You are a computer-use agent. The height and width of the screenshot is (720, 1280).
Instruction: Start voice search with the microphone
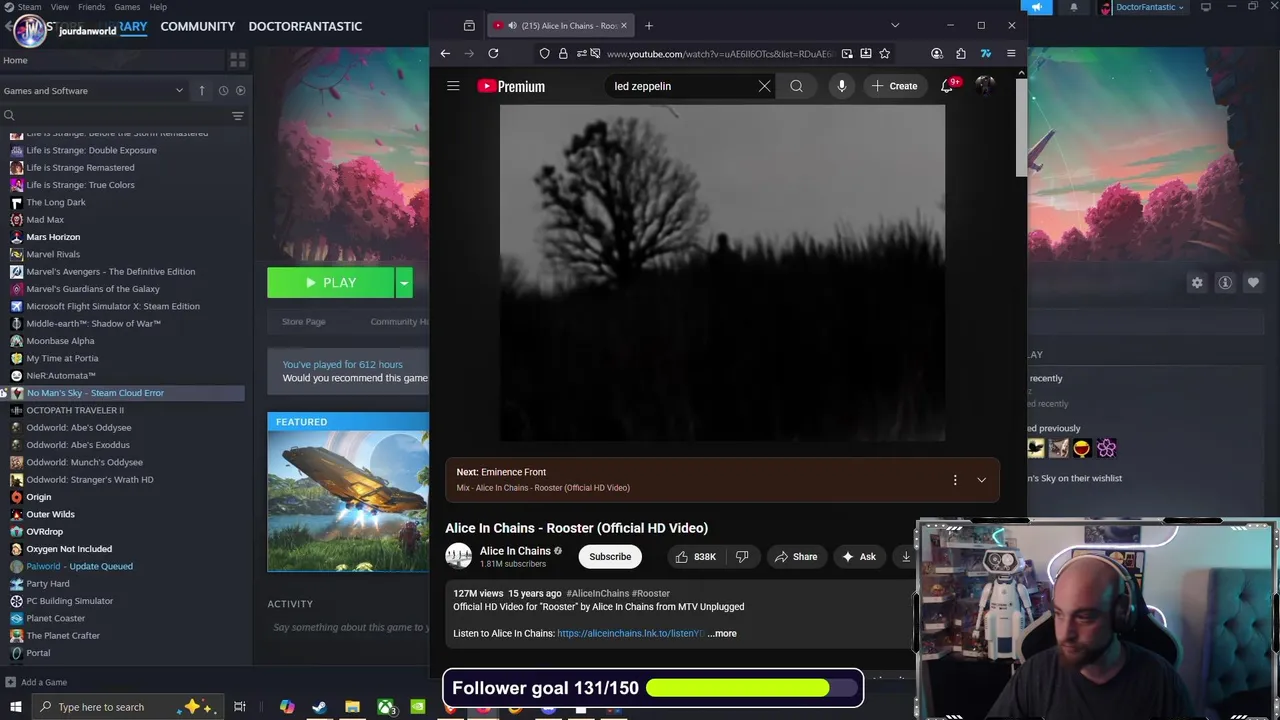point(842,86)
